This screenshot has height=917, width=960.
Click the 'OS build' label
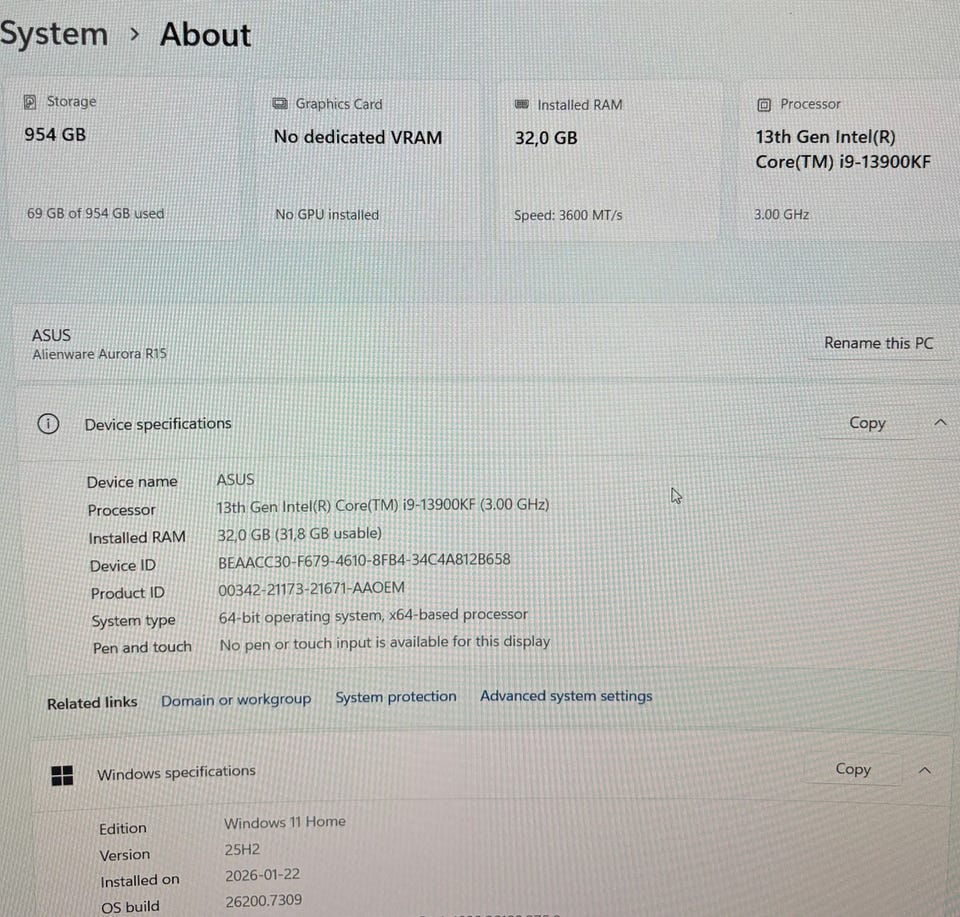(130, 907)
